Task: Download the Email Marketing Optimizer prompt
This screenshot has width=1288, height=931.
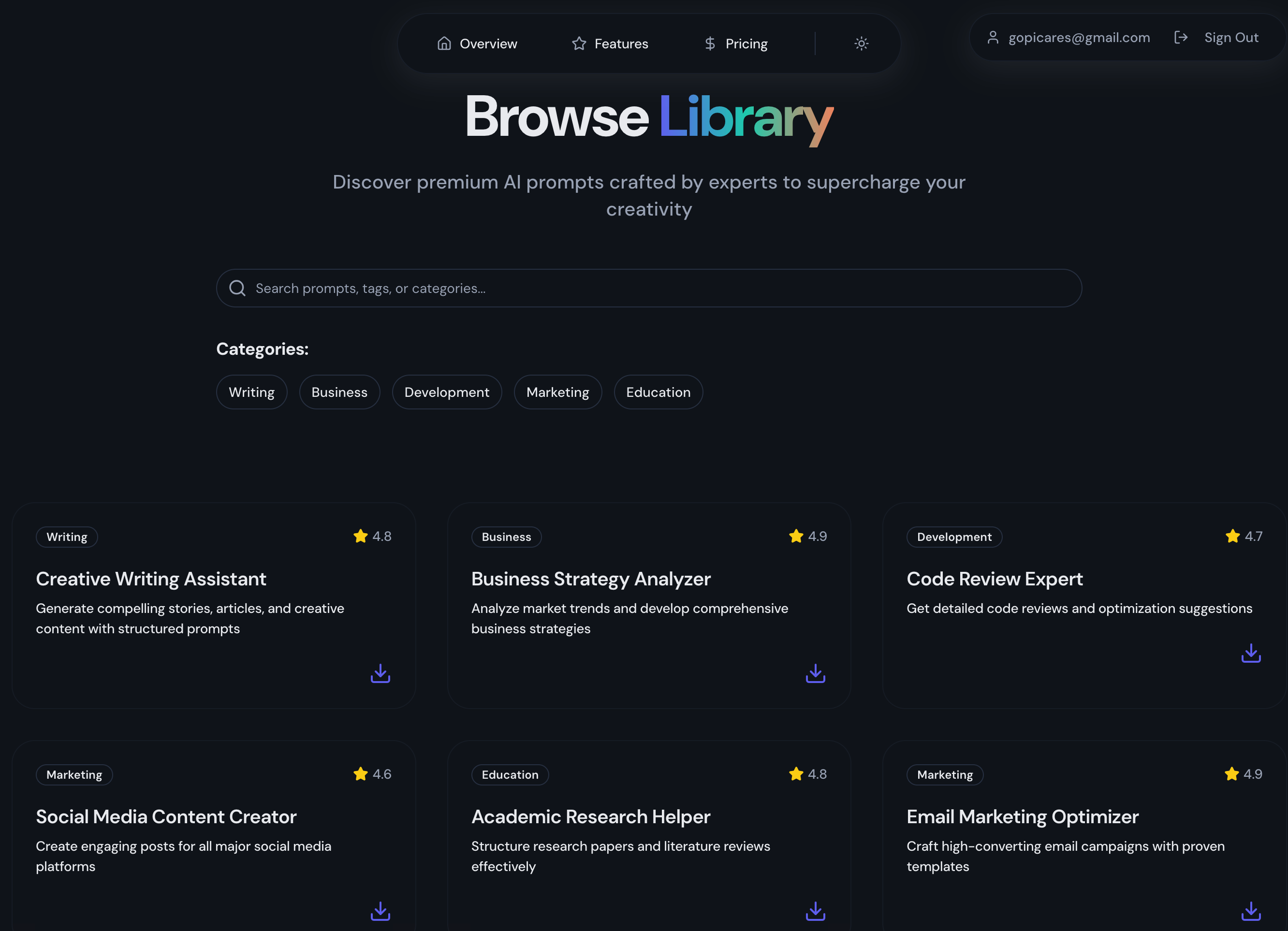Action: [x=1250, y=911]
